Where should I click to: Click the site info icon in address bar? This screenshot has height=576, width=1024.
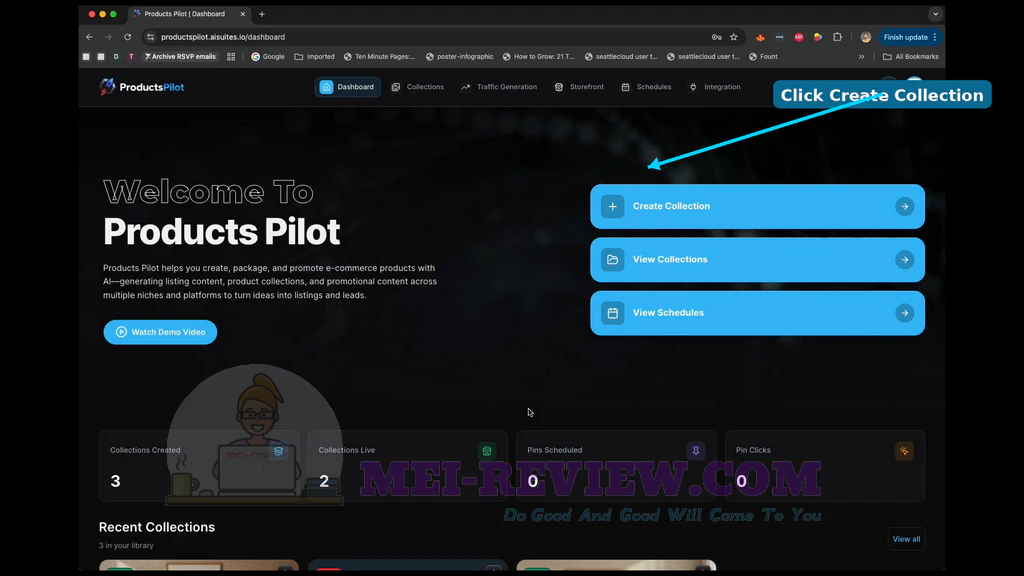click(x=150, y=37)
